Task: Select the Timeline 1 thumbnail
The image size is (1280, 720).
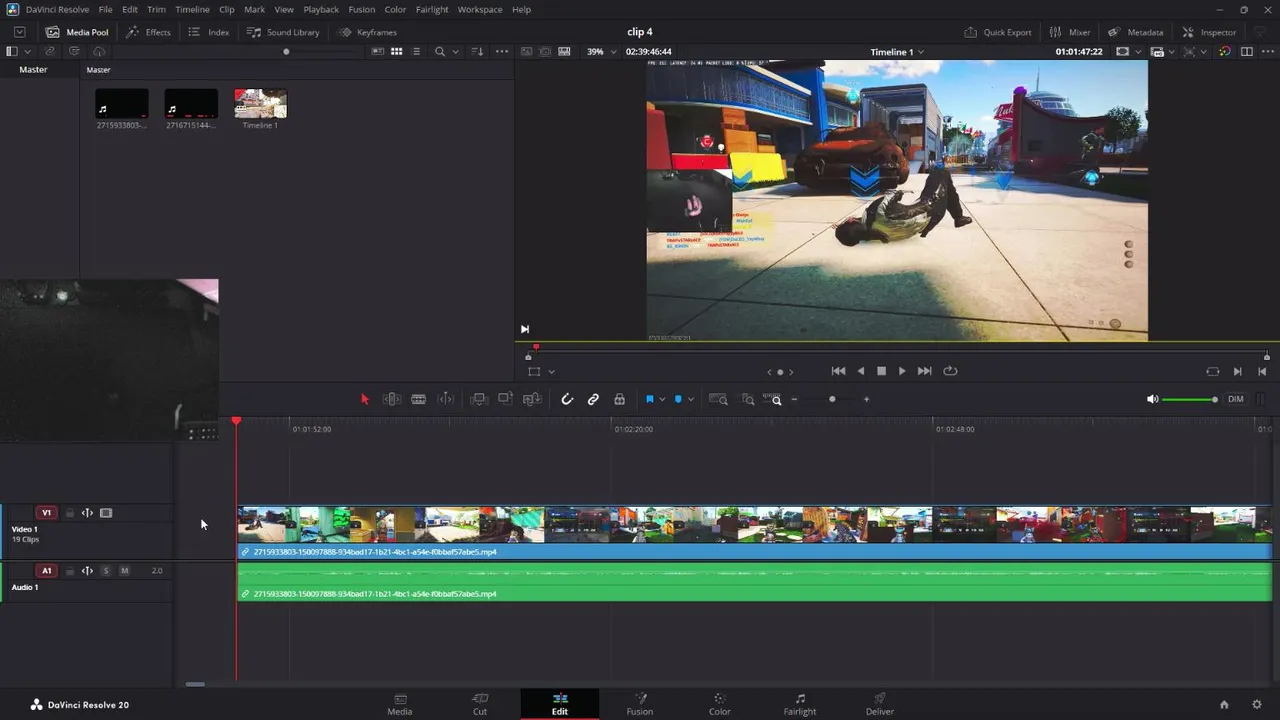Action: point(260,104)
